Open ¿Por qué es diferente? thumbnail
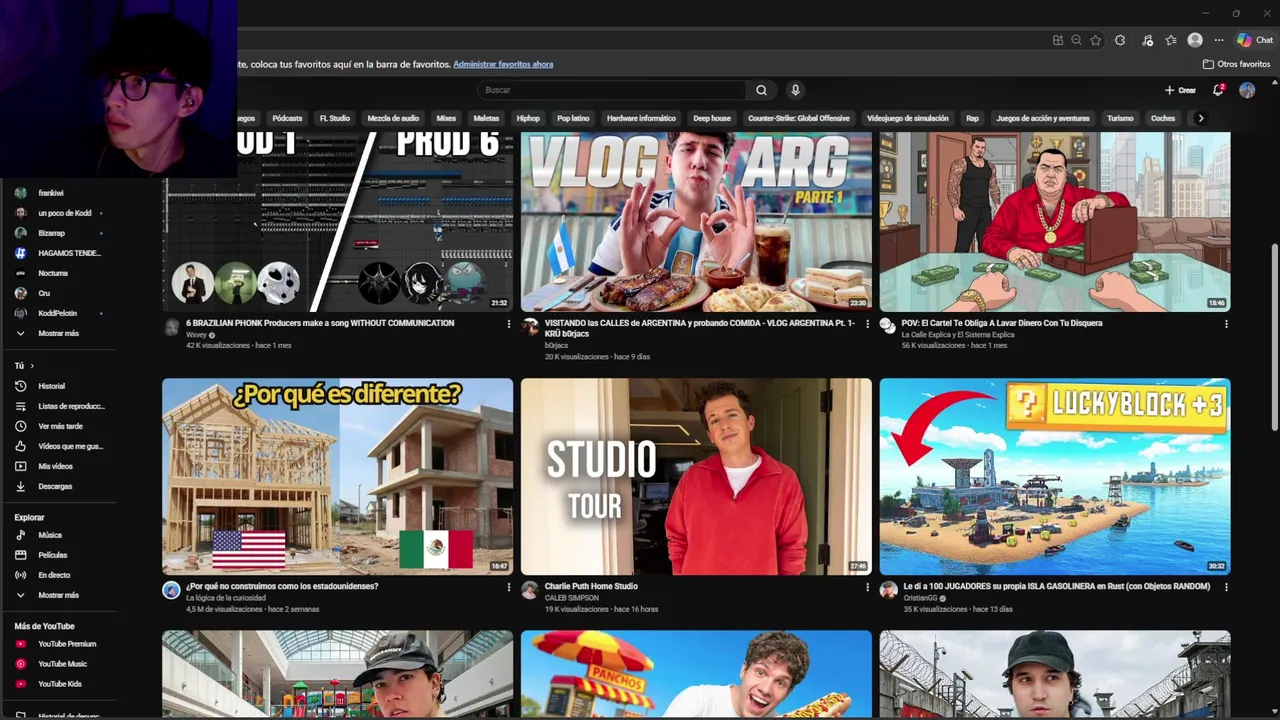Screen dimensions: 1280x720 coord(338,476)
